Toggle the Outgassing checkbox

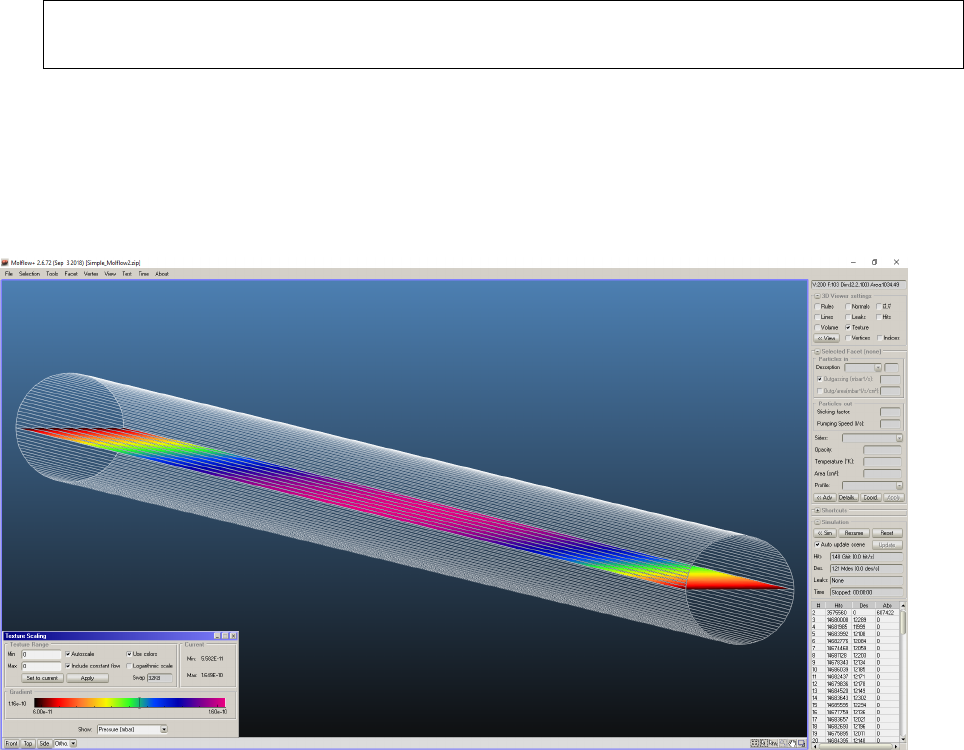tap(820, 379)
